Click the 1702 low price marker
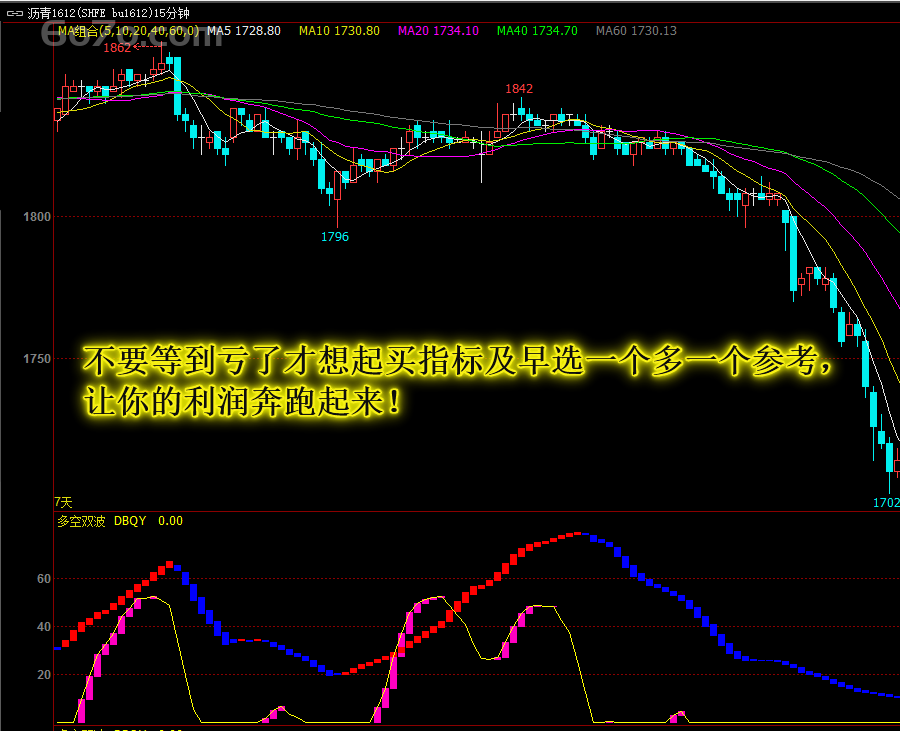 pyautogui.click(x=886, y=503)
